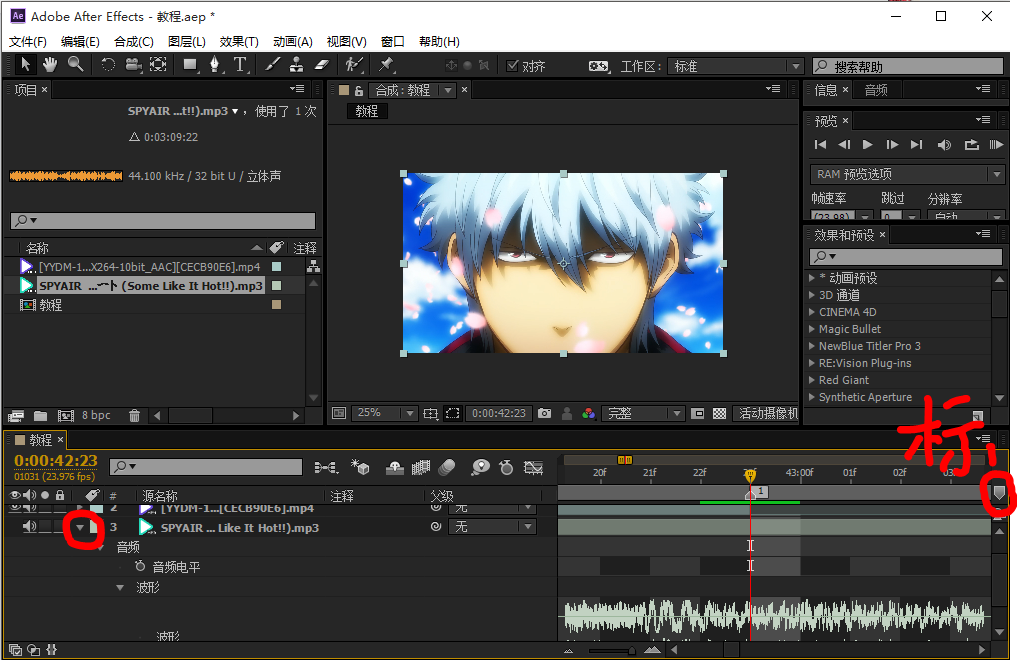
Task: Click the label color of 教程 composition item
Action: [276, 305]
